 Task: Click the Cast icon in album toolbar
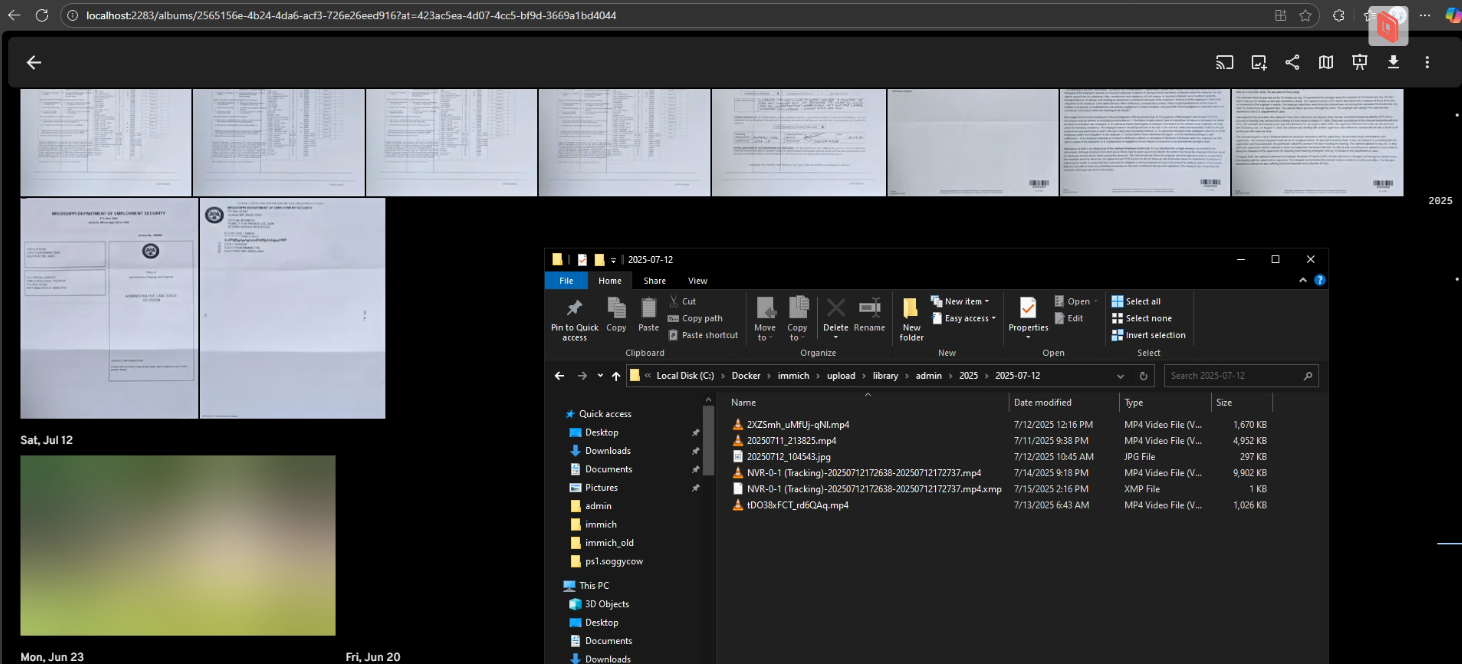point(1224,62)
